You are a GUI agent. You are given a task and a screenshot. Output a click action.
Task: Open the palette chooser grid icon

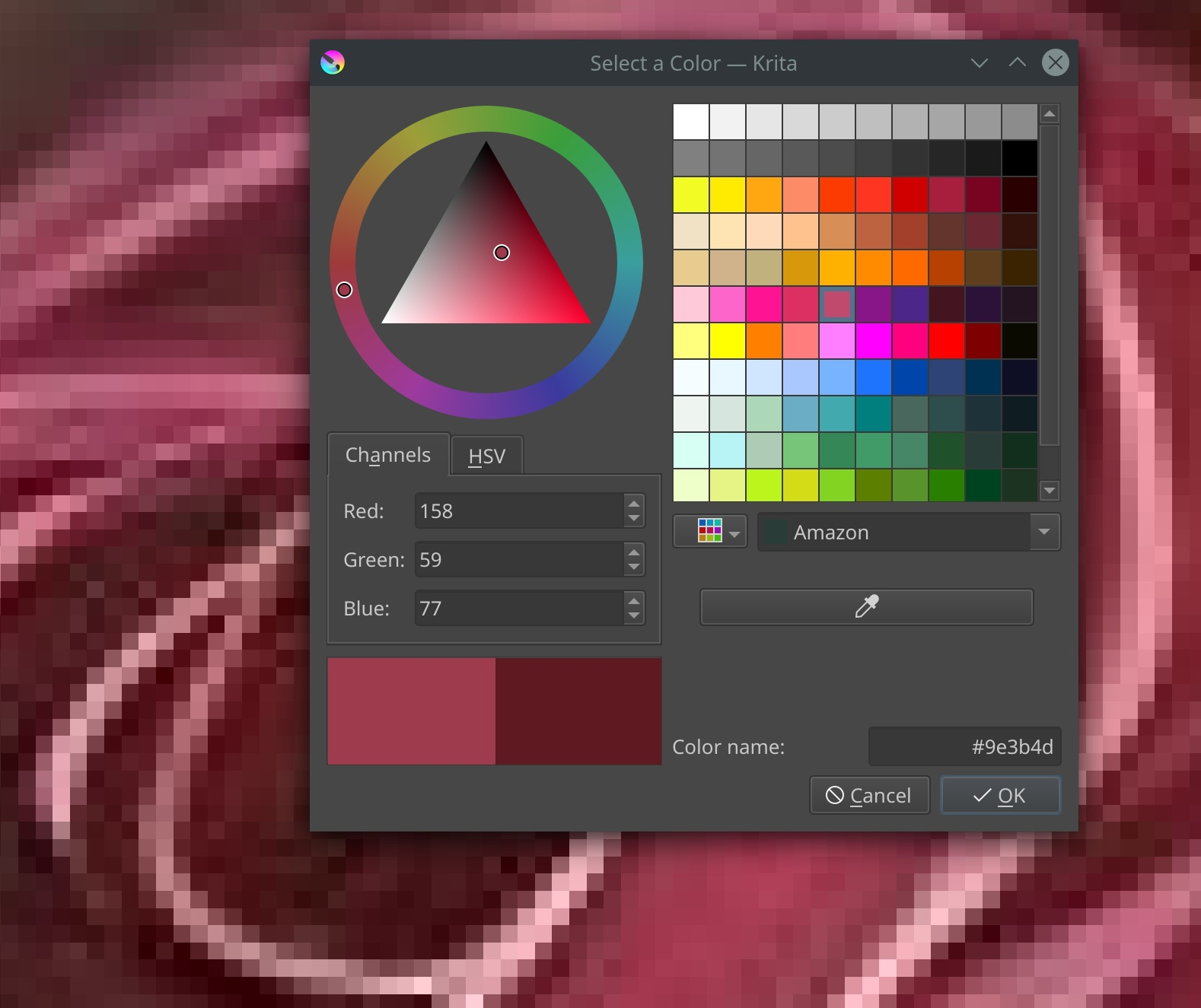pyautogui.click(x=709, y=532)
